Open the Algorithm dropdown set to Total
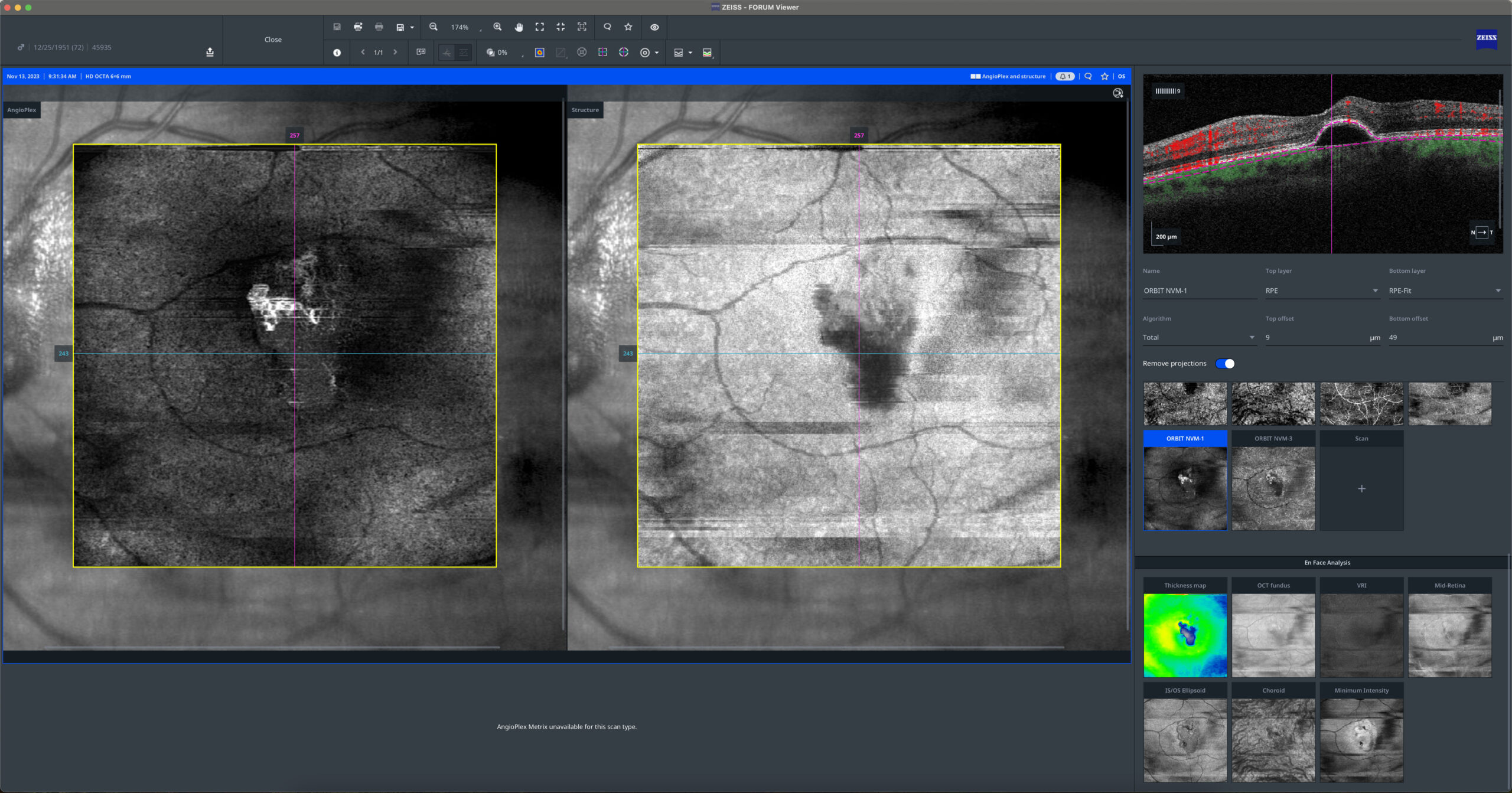 click(1199, 338)
